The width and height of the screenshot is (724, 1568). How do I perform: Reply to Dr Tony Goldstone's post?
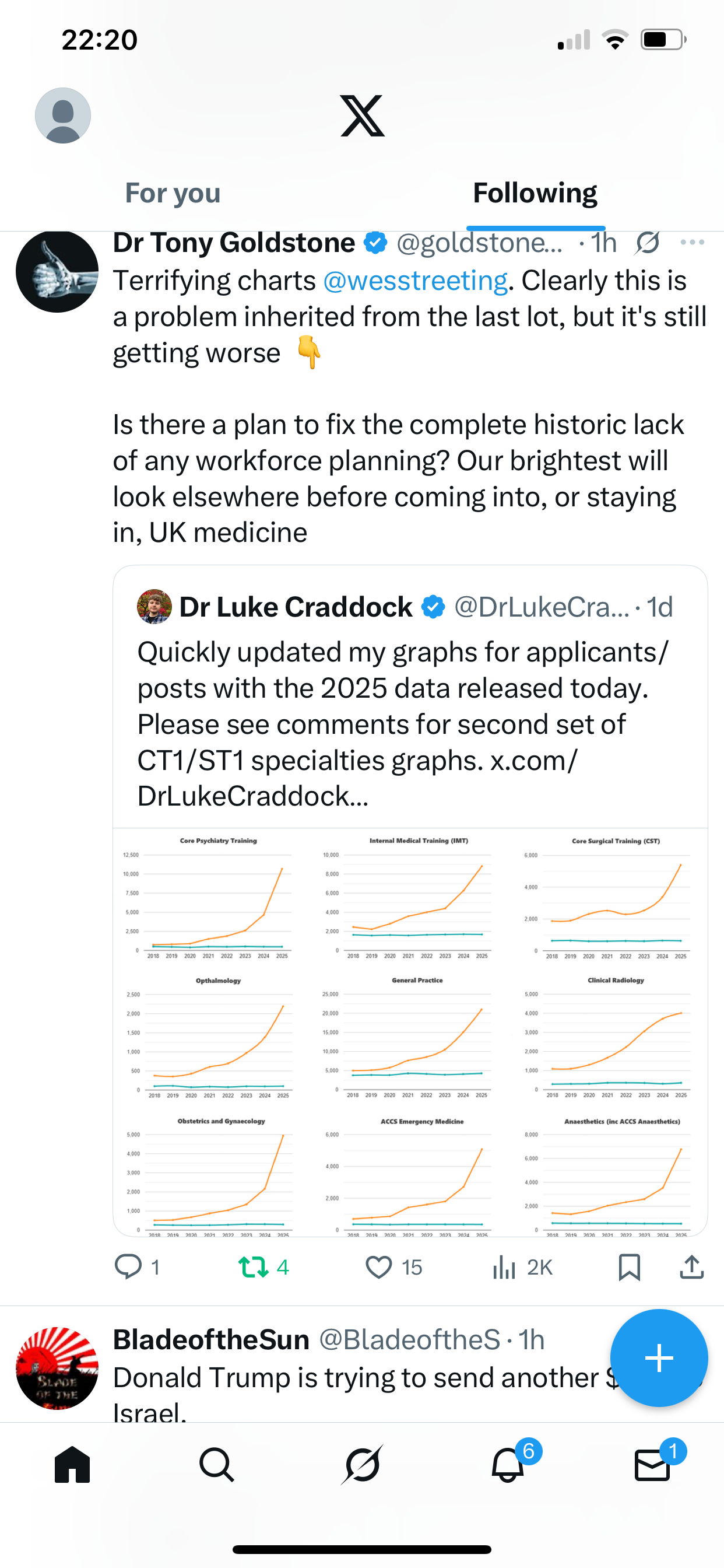coord(128,1266)
